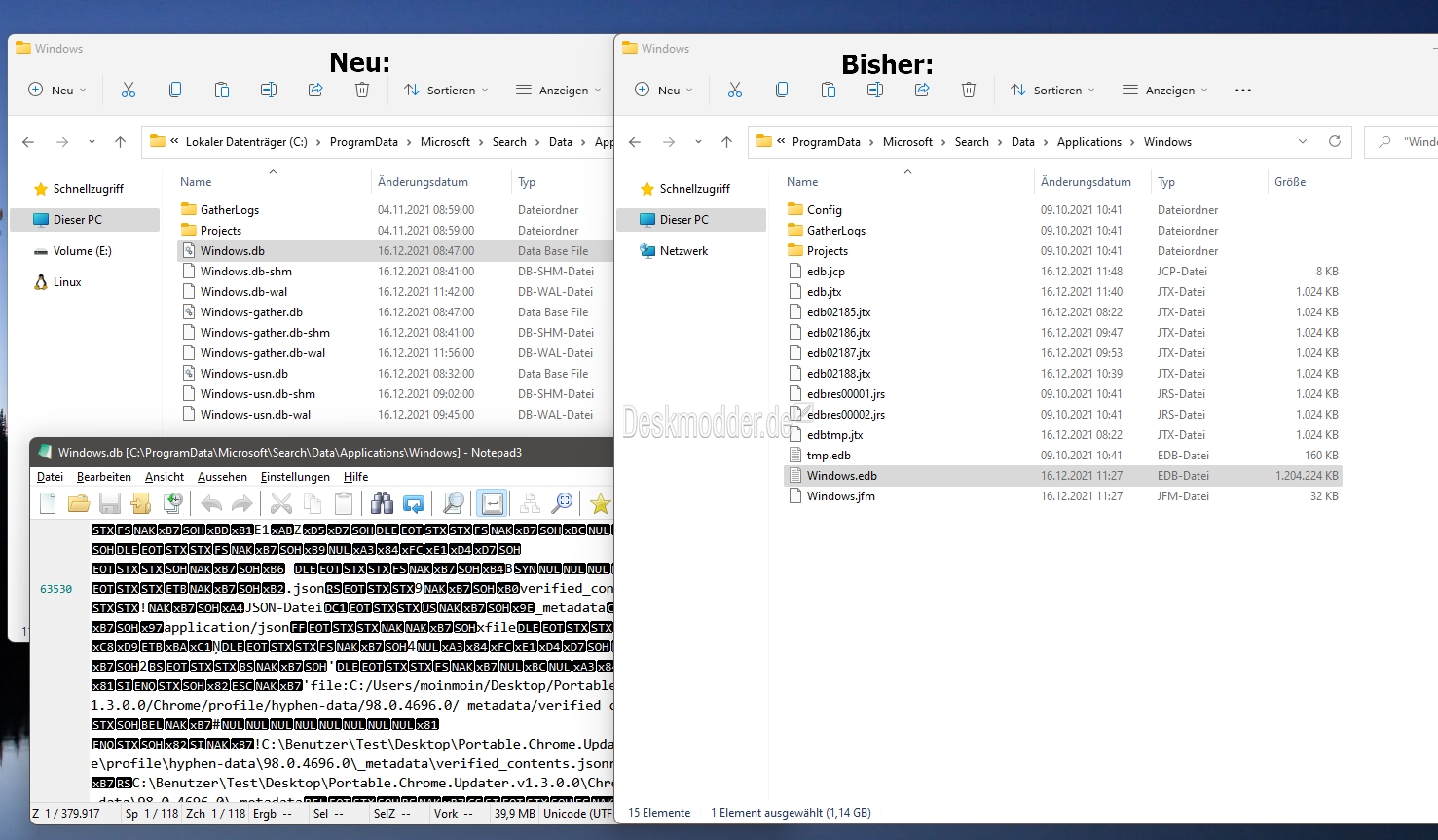
Task: Open Ansicht menu in Notepad3
Action: click(x=165, y=477)
